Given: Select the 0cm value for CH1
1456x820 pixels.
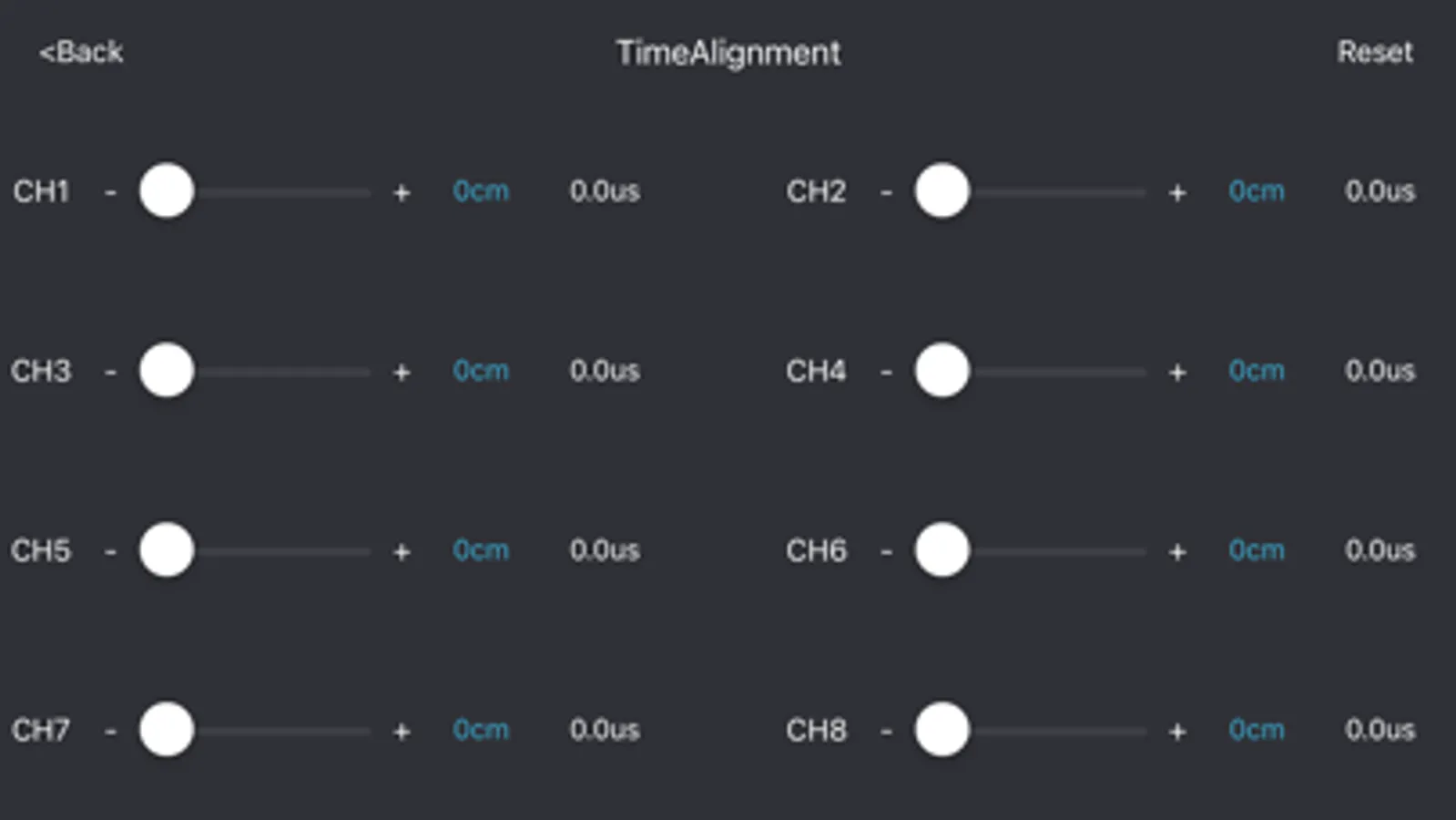Looking at the screenshot, I should click(x=481, y=191).
